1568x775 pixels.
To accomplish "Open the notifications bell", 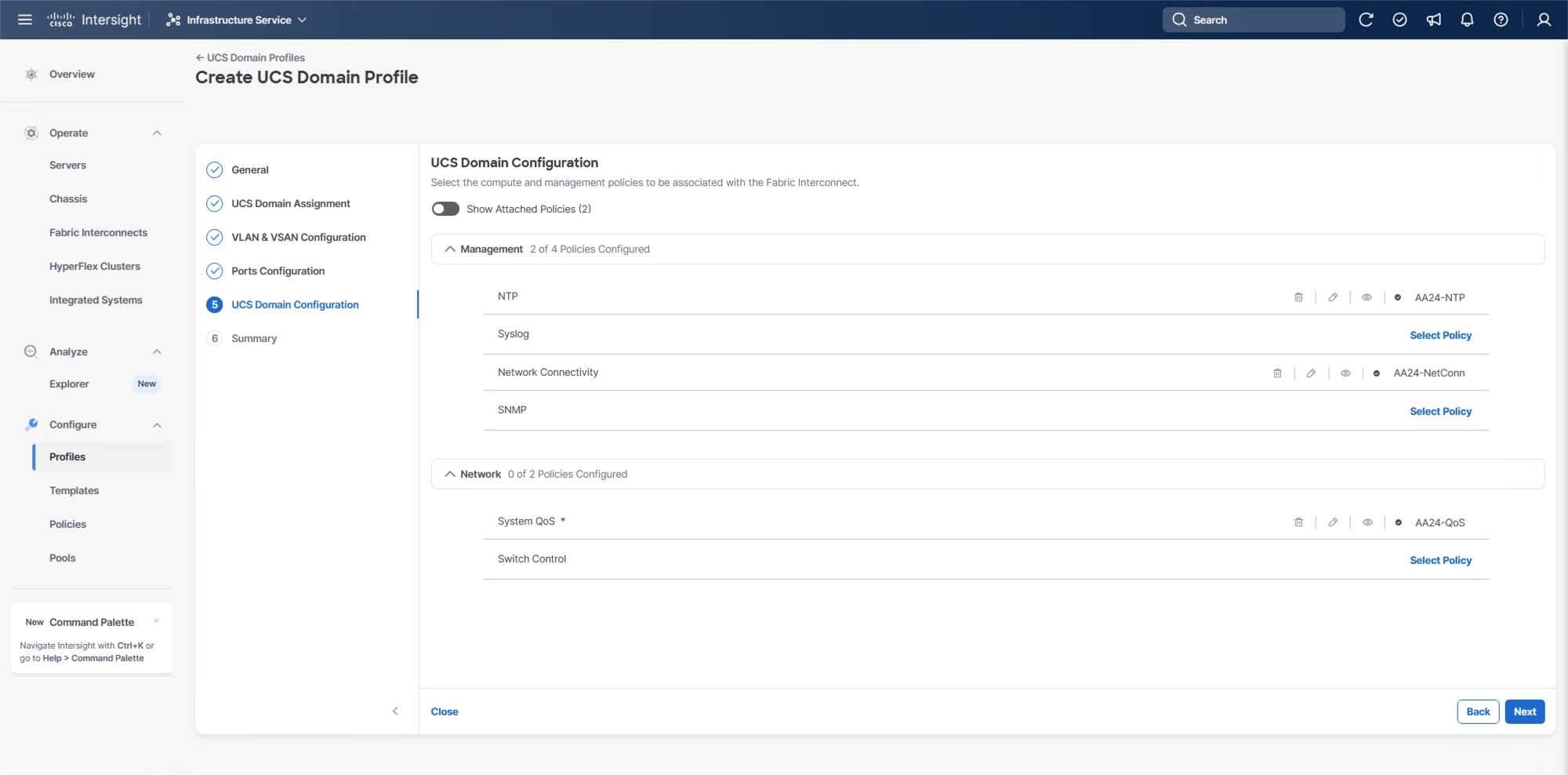I will (1467, 20).
